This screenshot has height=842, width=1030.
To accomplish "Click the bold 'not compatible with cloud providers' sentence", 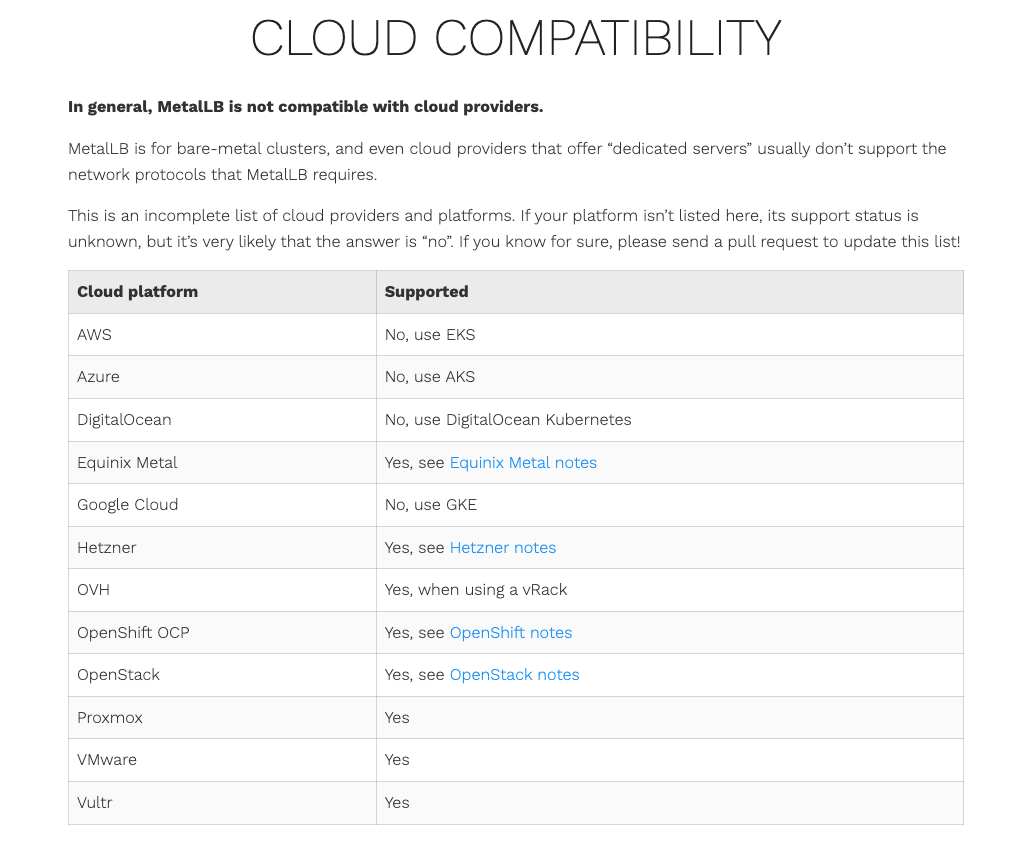I will 305,106.
